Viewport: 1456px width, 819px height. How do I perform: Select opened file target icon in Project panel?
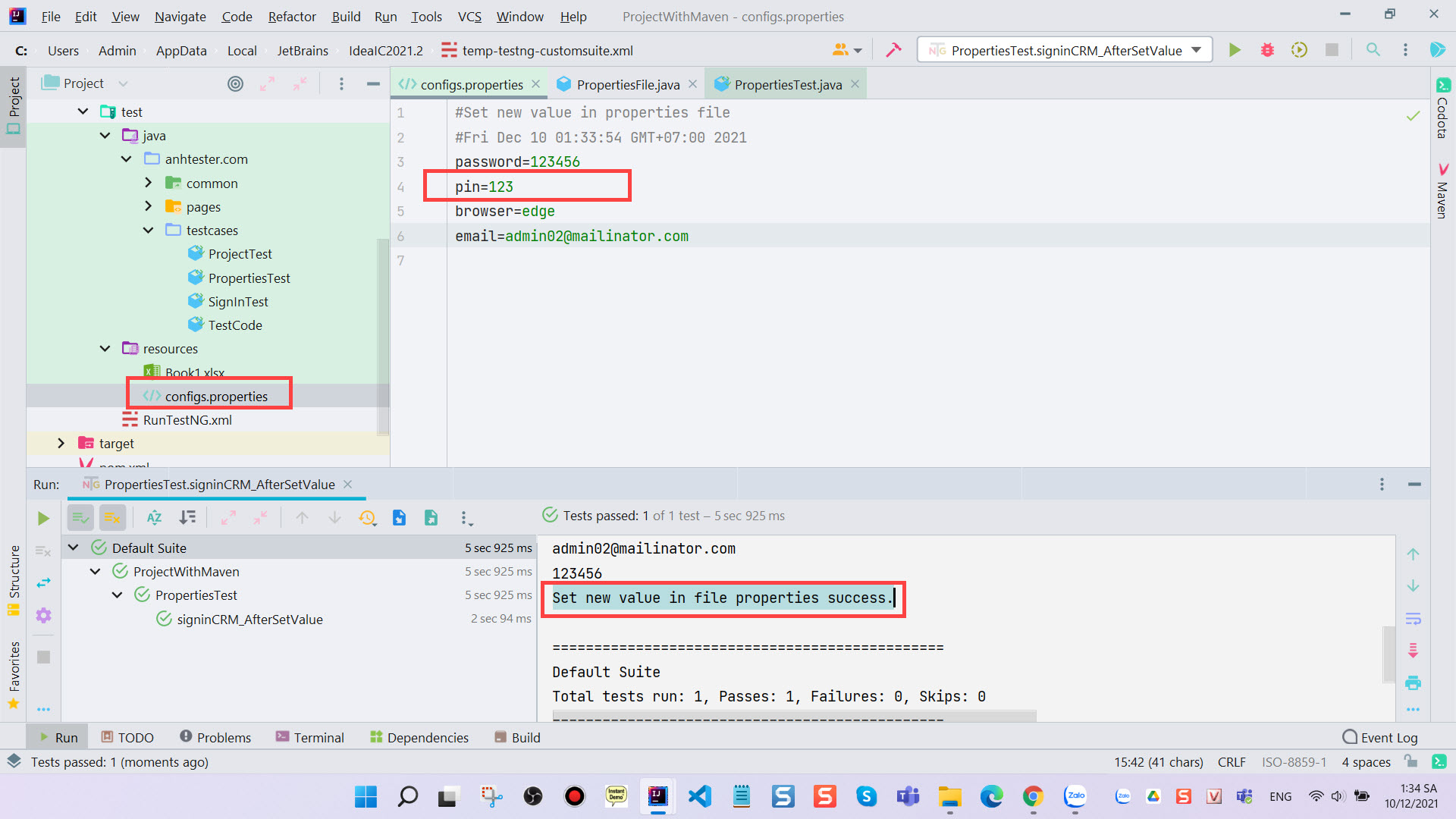235,83
